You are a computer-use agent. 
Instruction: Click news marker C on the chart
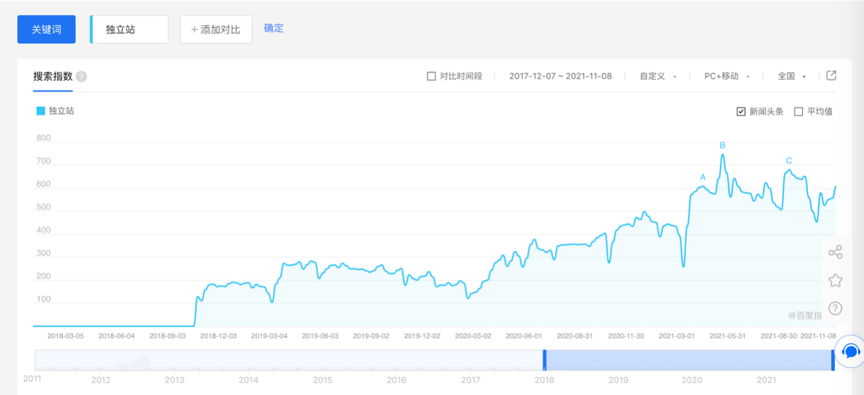tap(789, 161)
